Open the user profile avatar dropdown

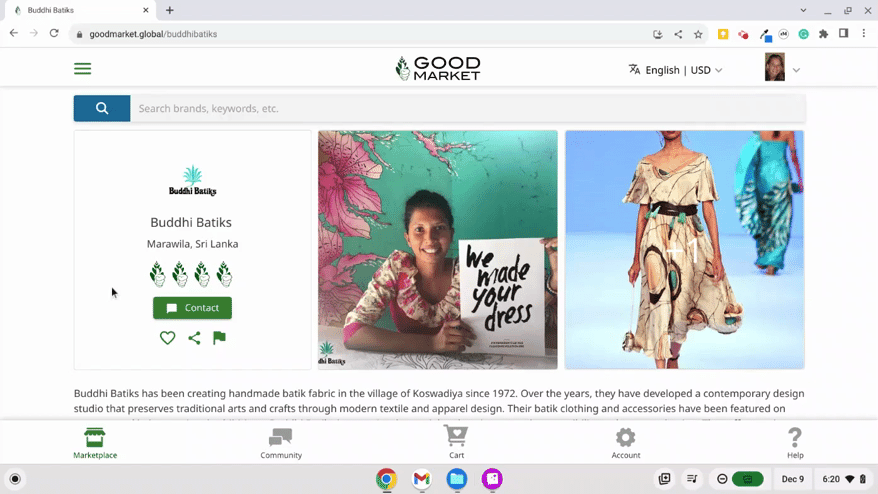tap(781, 69)
